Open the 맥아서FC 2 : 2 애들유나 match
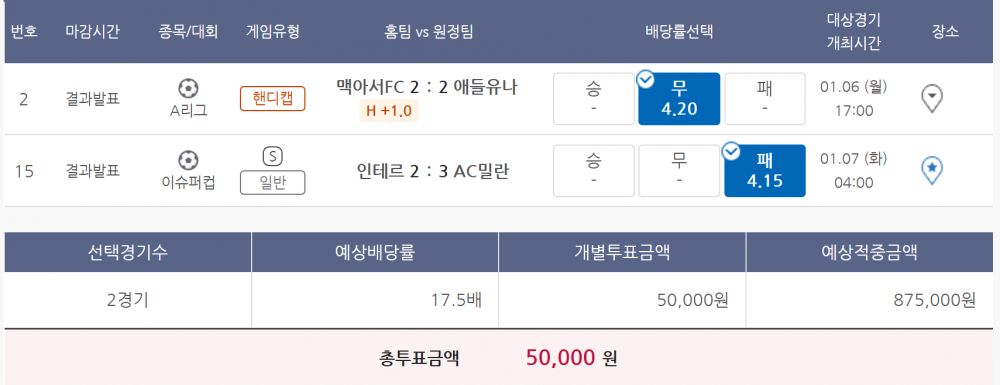Viewport: 1000px width, 385px height. (427, 87)
